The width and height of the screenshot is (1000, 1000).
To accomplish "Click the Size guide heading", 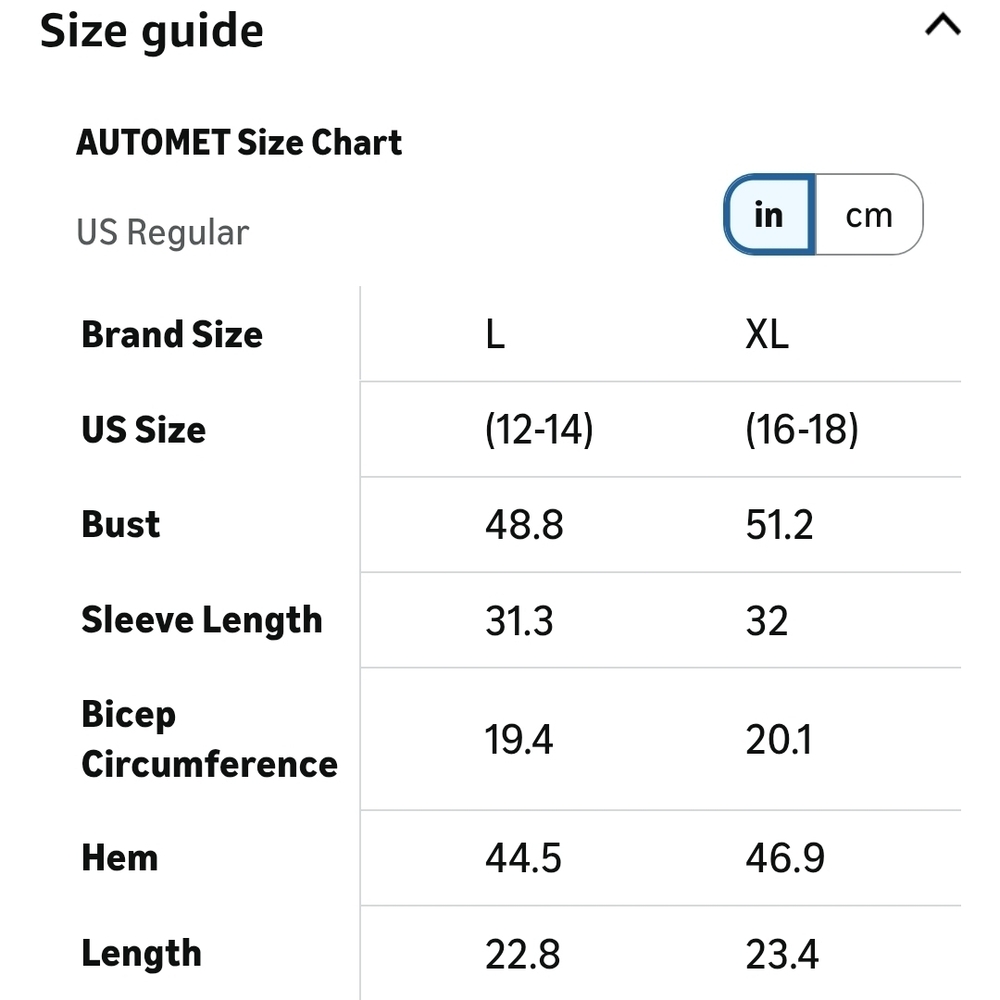I will [x=152, y=30].
